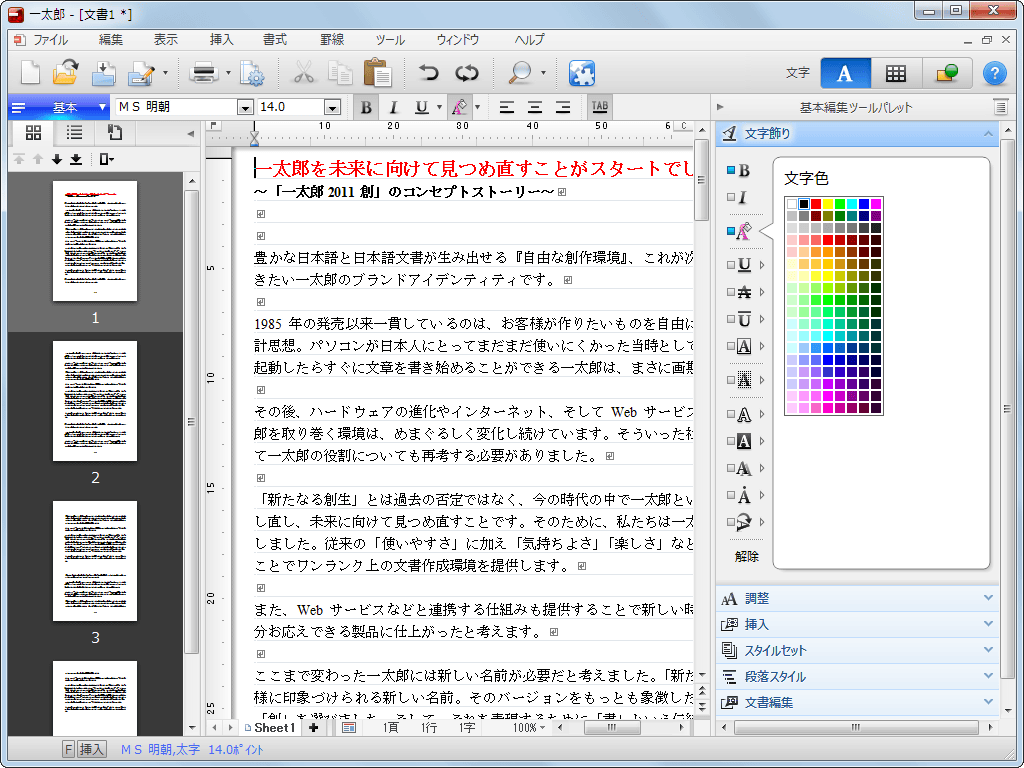Switch to the table grid editing mode icon
The width and height of the screenshot is (1024, 768).
point(895,73)
